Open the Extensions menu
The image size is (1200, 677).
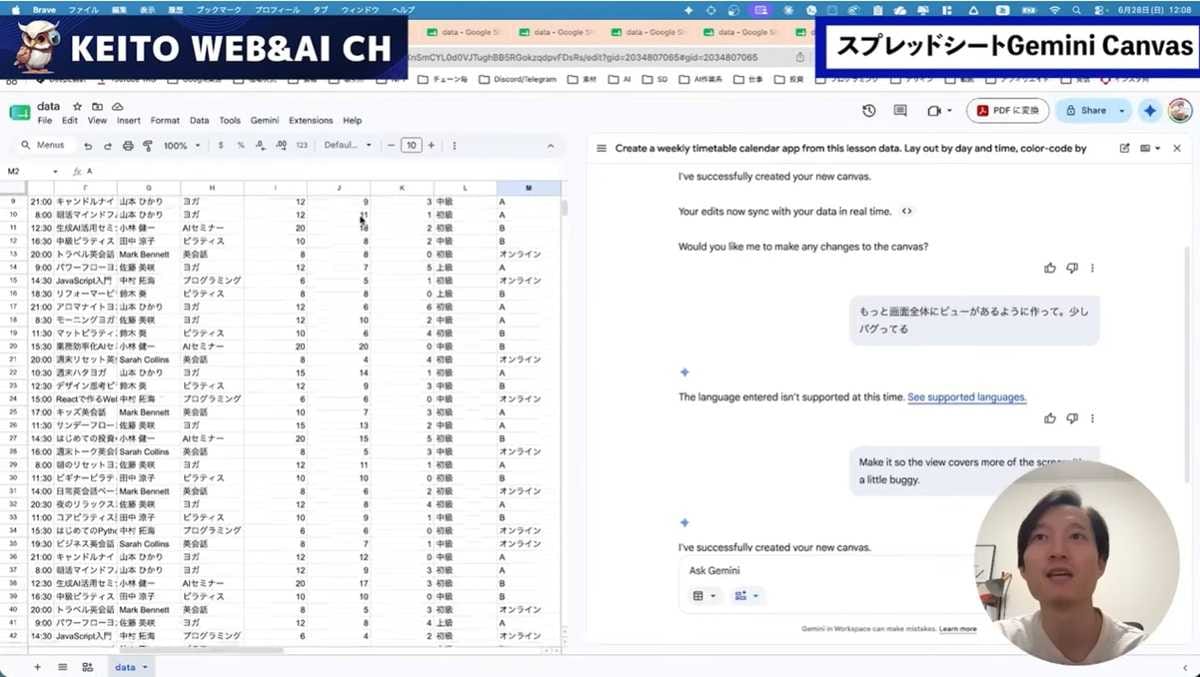click(x=311, y=120)
